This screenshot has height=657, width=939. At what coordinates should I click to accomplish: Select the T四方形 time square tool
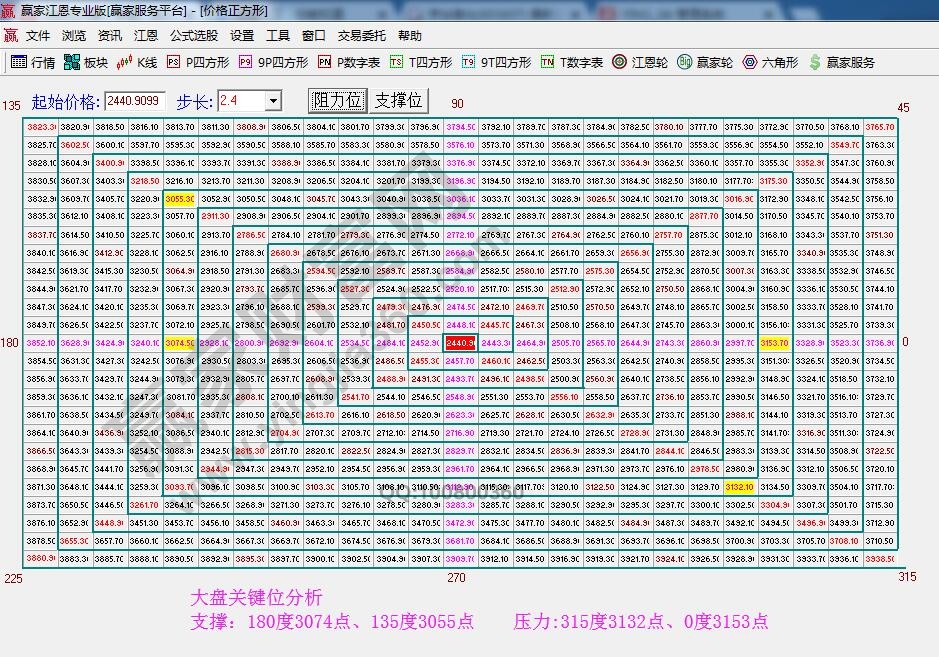tap(421, 62)
